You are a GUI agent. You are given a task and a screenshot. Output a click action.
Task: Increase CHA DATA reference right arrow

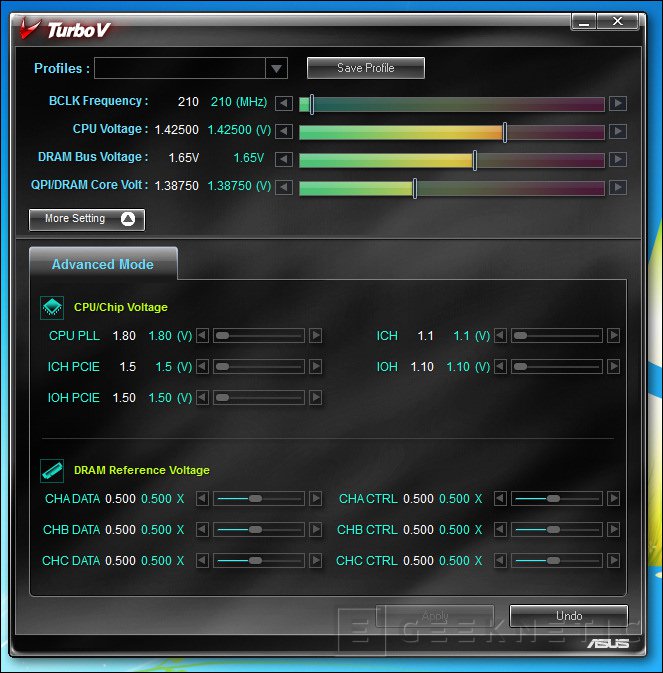(315, 499)
